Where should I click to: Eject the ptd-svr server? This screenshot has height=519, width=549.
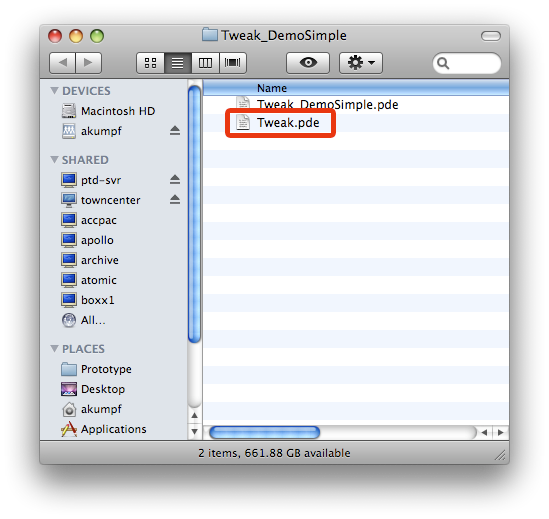[175, 180]
